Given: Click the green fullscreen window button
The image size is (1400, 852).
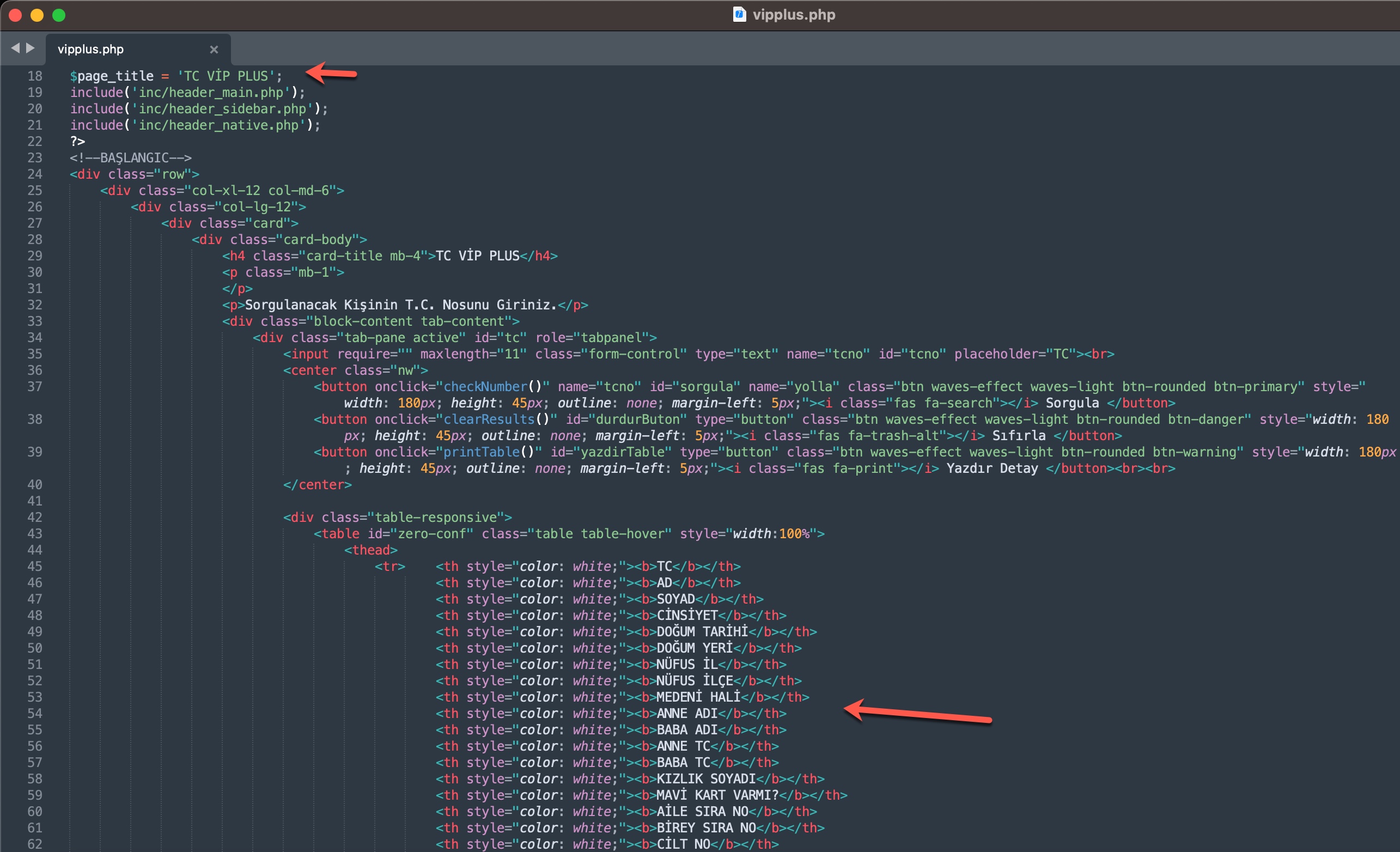Looking at the screenshot, I should coord(59,15).
